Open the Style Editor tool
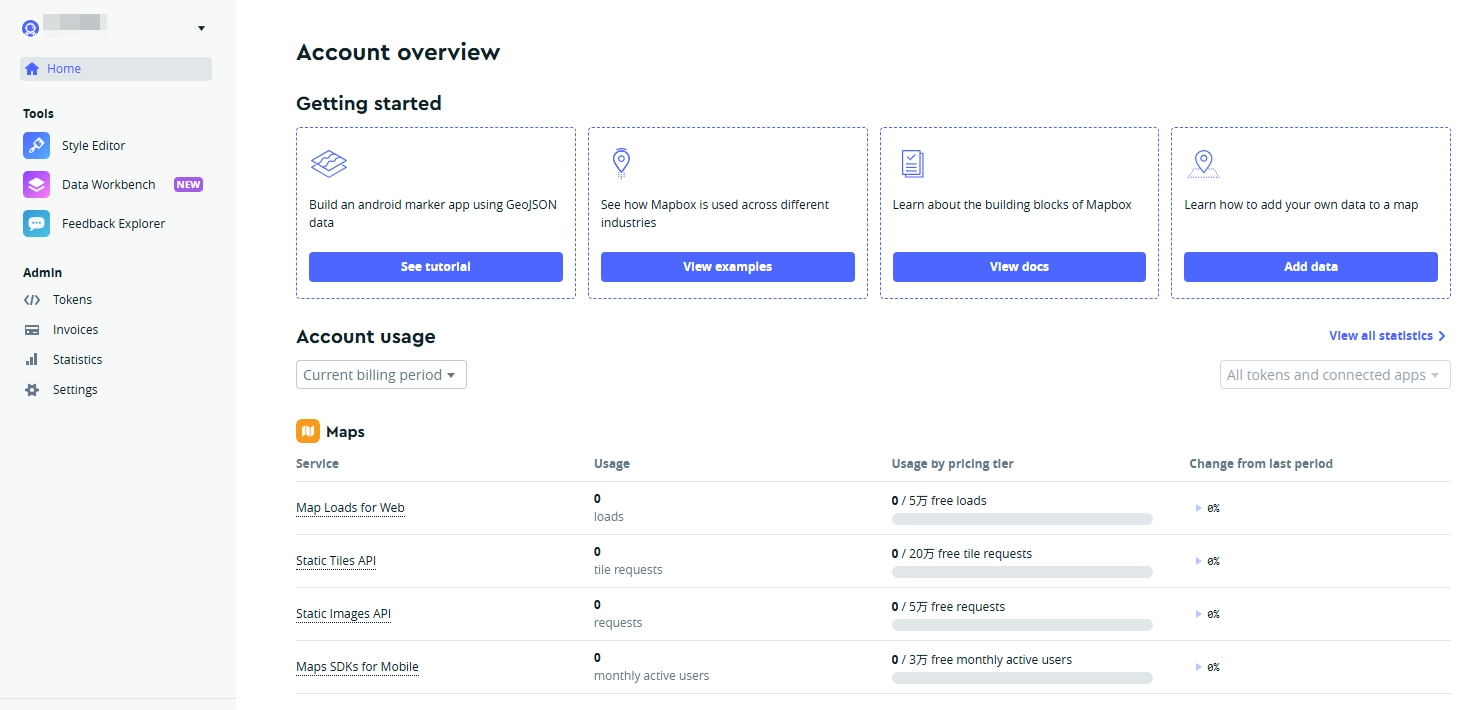The image size is (1481, 710). (x=93, y=146)
